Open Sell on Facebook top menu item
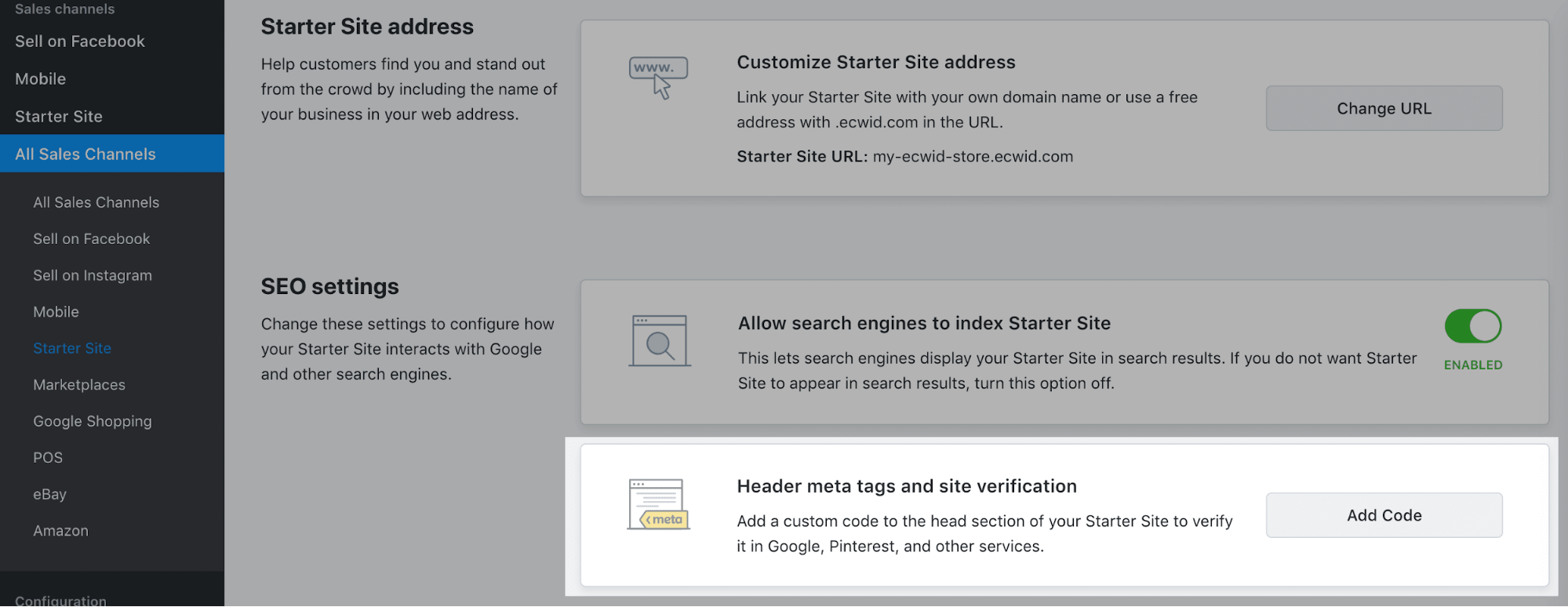This screenshot has width=1568, height=607. pyautogui.click(x=80, y=42)
